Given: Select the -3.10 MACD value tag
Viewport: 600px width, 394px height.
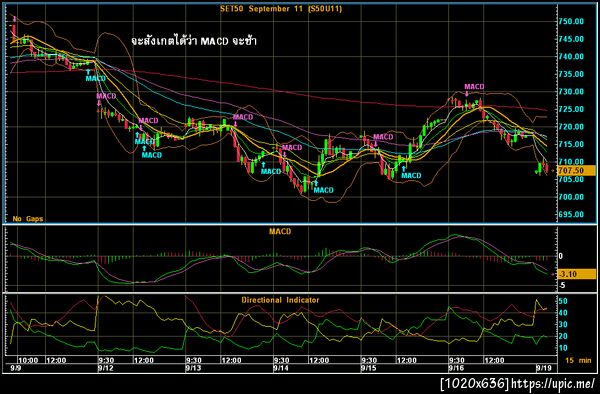Looking at the screenshot, I should click(x=577, y=274).
